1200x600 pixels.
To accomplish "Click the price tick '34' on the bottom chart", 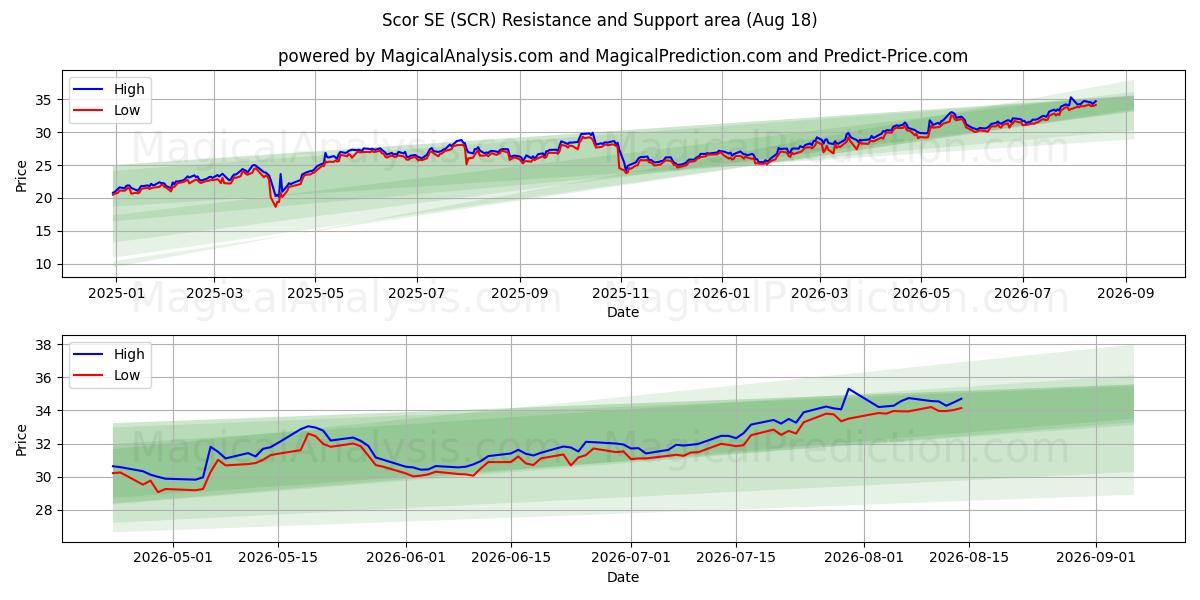I will (x=46, y=411).
